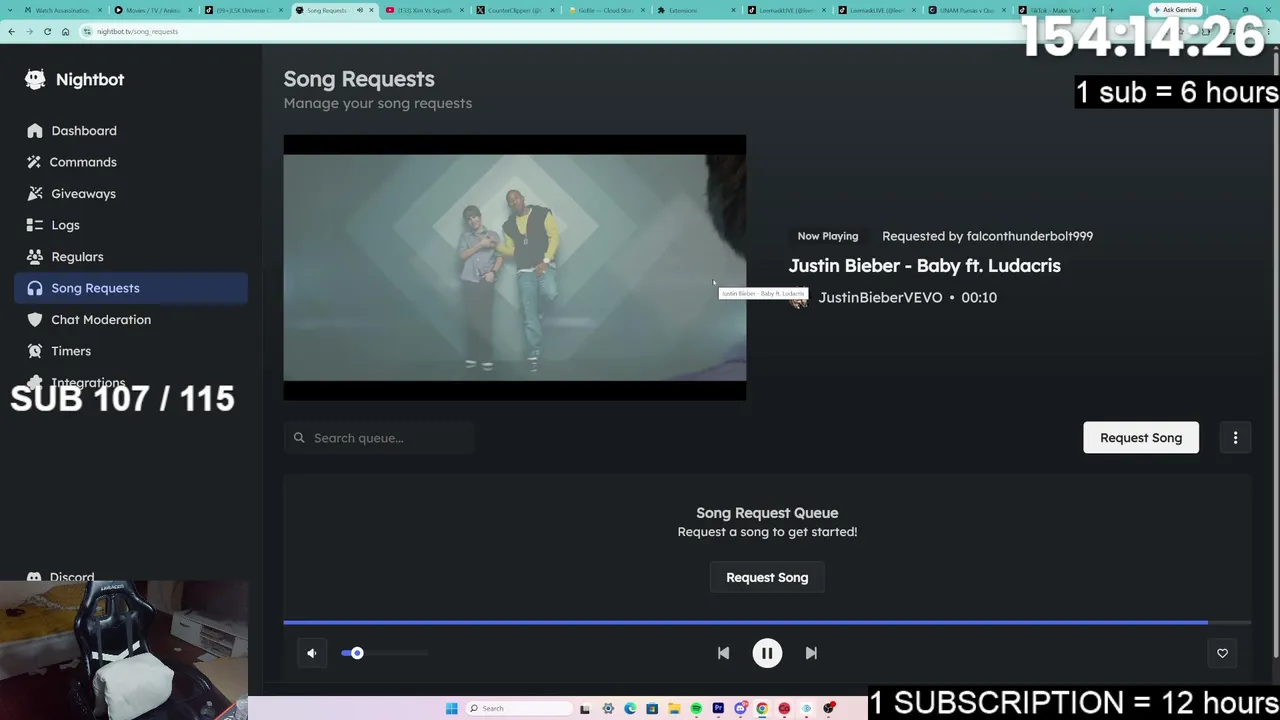
Task: Pause the currently playing song
Action: [x=767, y=653]
